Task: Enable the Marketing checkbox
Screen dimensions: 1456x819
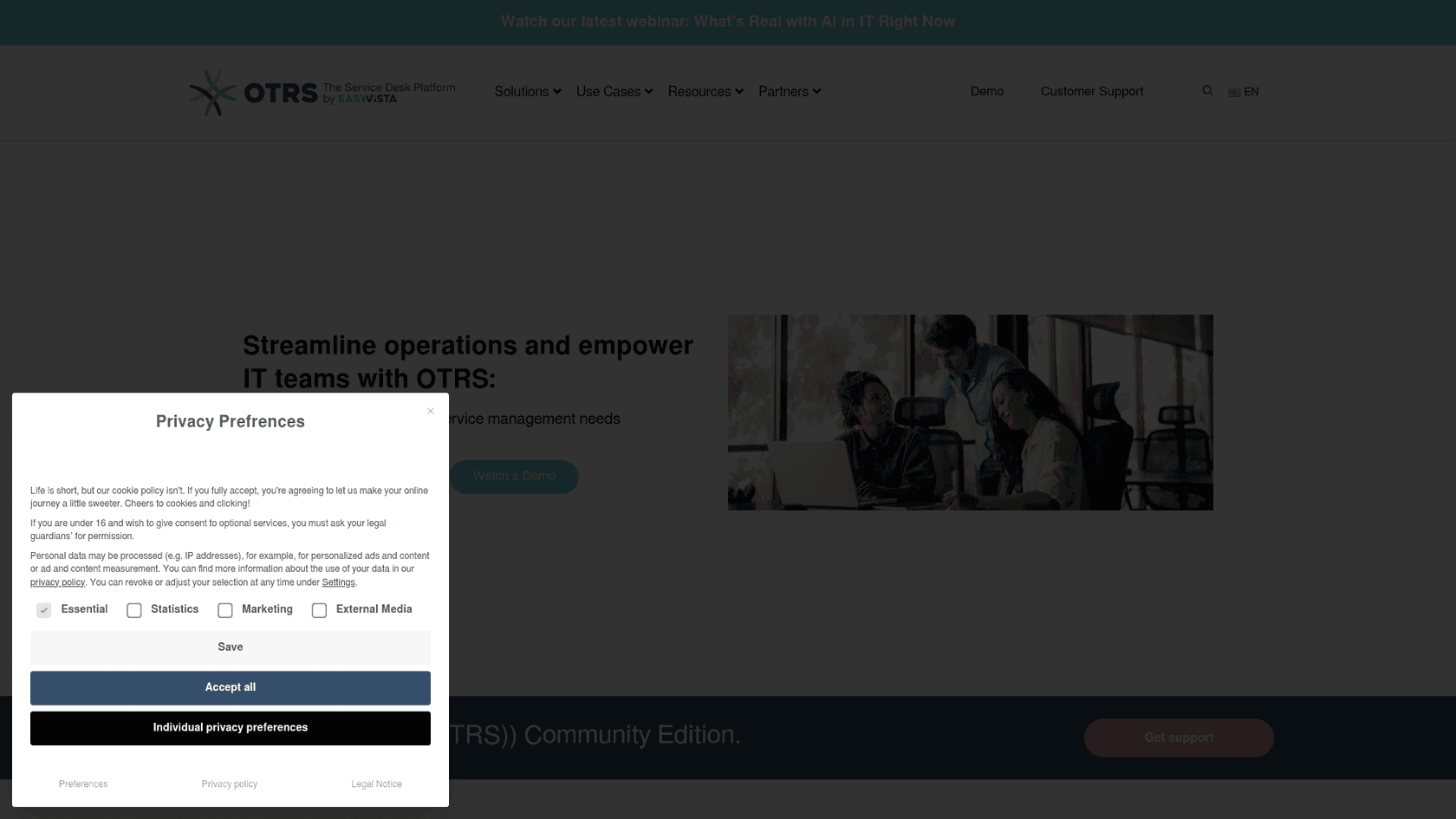Action: (x=225, y=610)
